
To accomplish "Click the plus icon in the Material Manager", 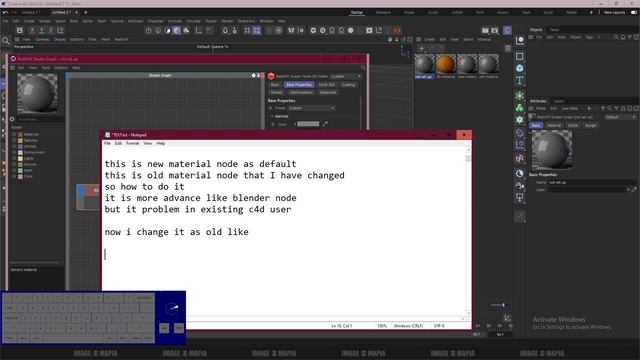I will [421, 48].
